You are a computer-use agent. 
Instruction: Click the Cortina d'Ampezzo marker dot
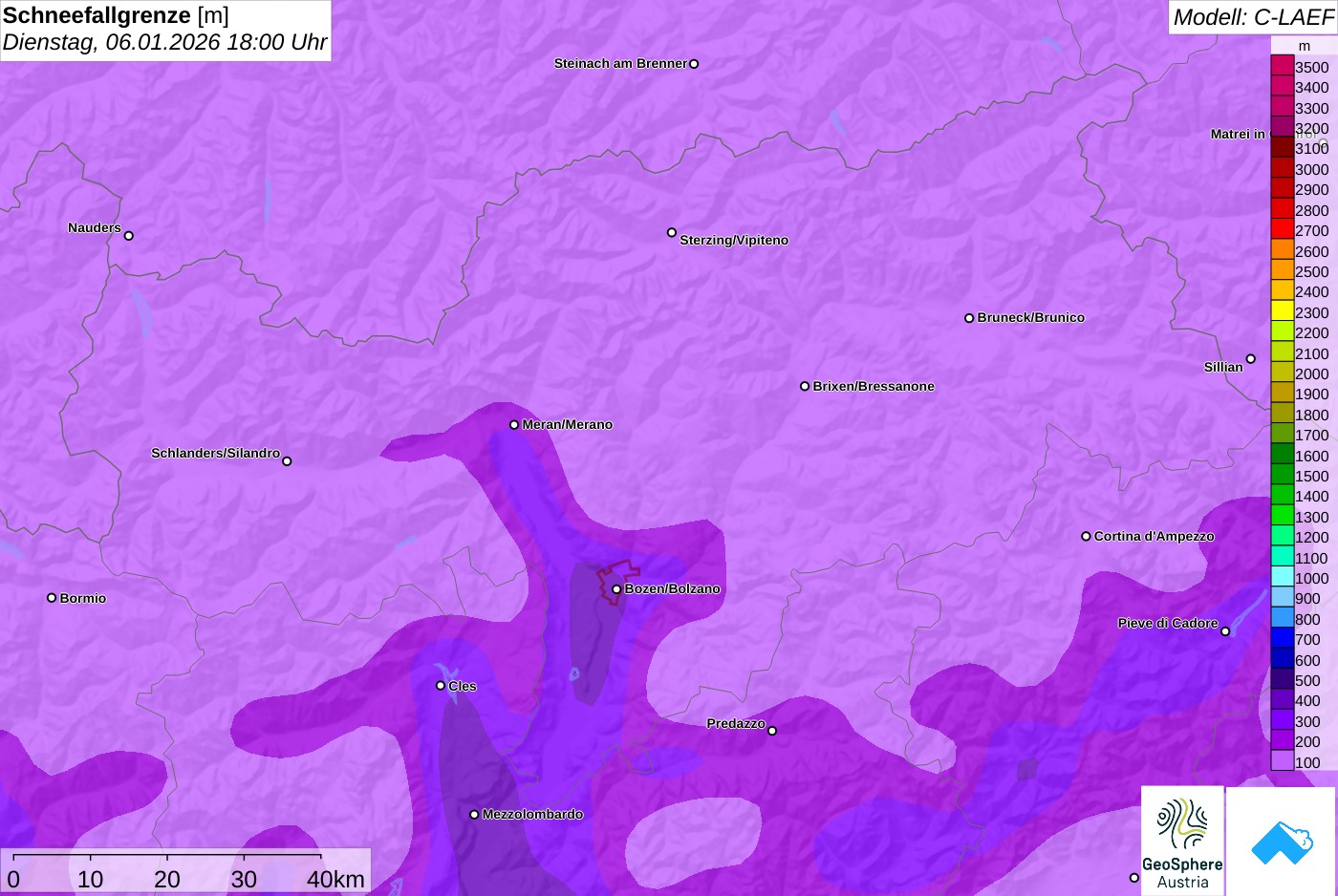coord(1086,537)
